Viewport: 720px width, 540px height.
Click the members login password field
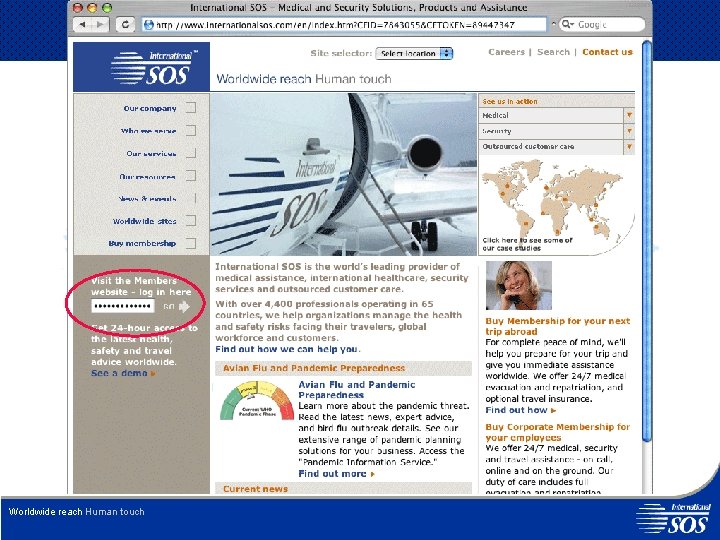coord(123,306)
